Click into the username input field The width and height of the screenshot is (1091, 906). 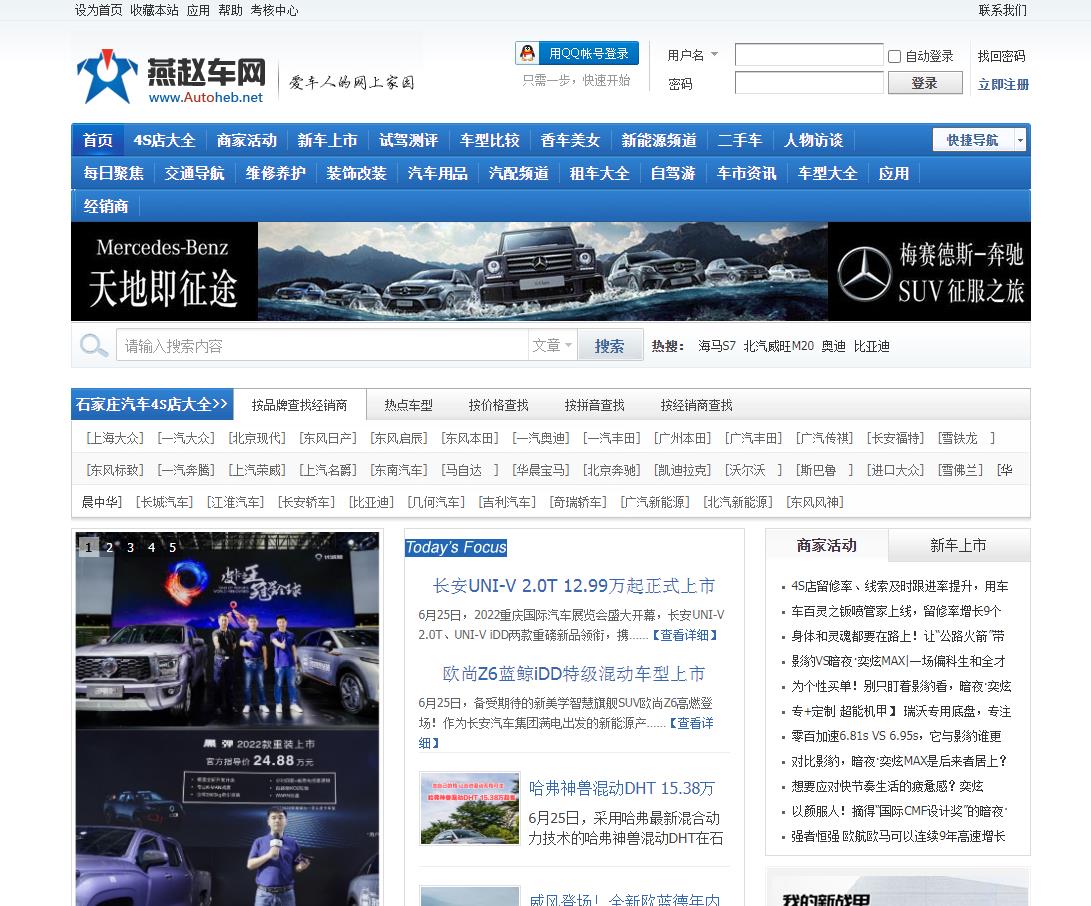pos(809,54)
